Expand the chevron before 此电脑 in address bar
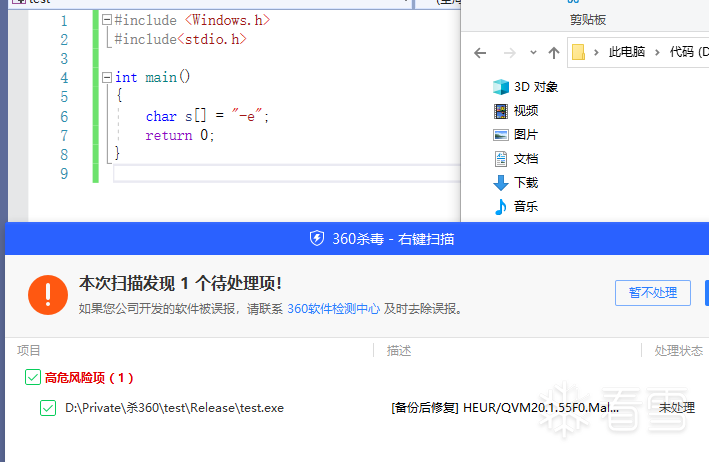Screen dimensions: 709x462 [596, 52]
